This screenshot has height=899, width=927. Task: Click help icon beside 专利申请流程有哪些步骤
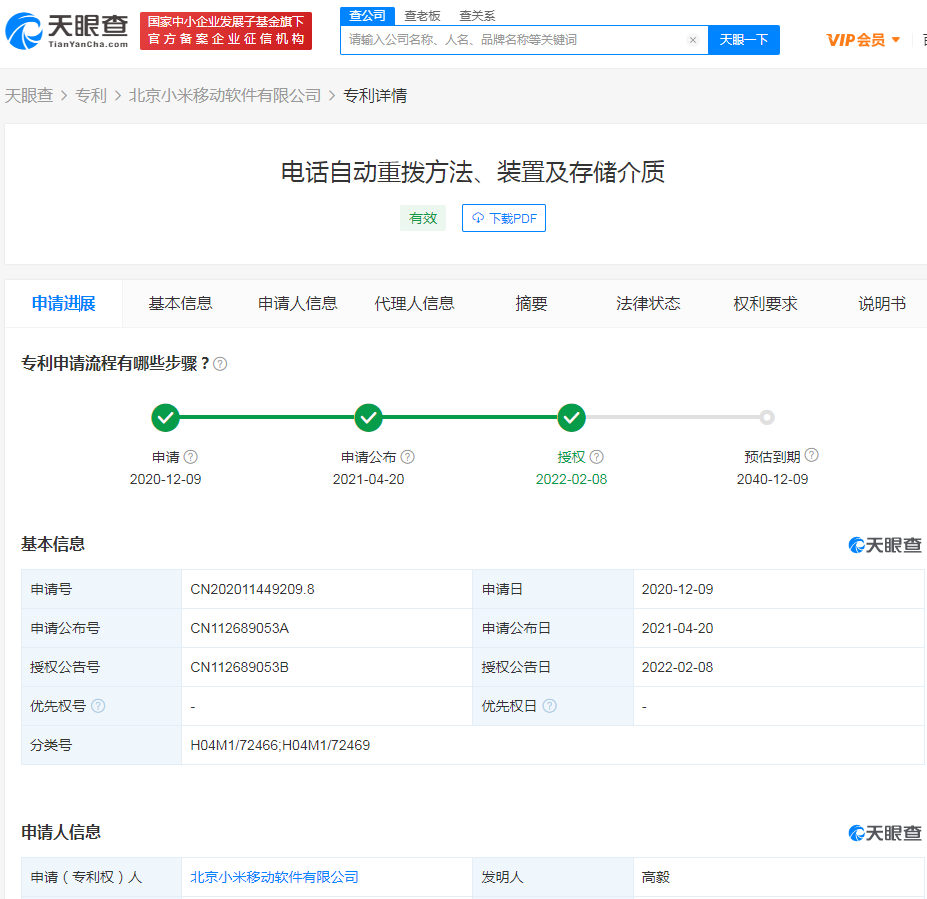(220, 364)
